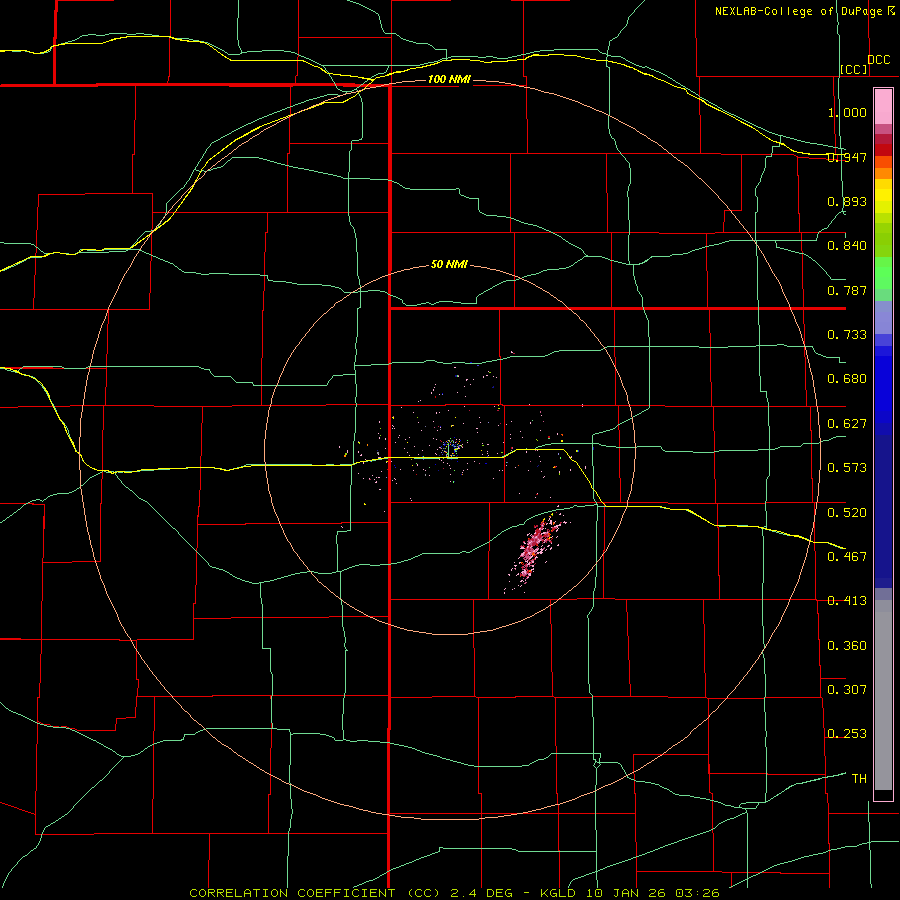Select the 0.573 scale value

pyautogui.click(x=847, y=468)
